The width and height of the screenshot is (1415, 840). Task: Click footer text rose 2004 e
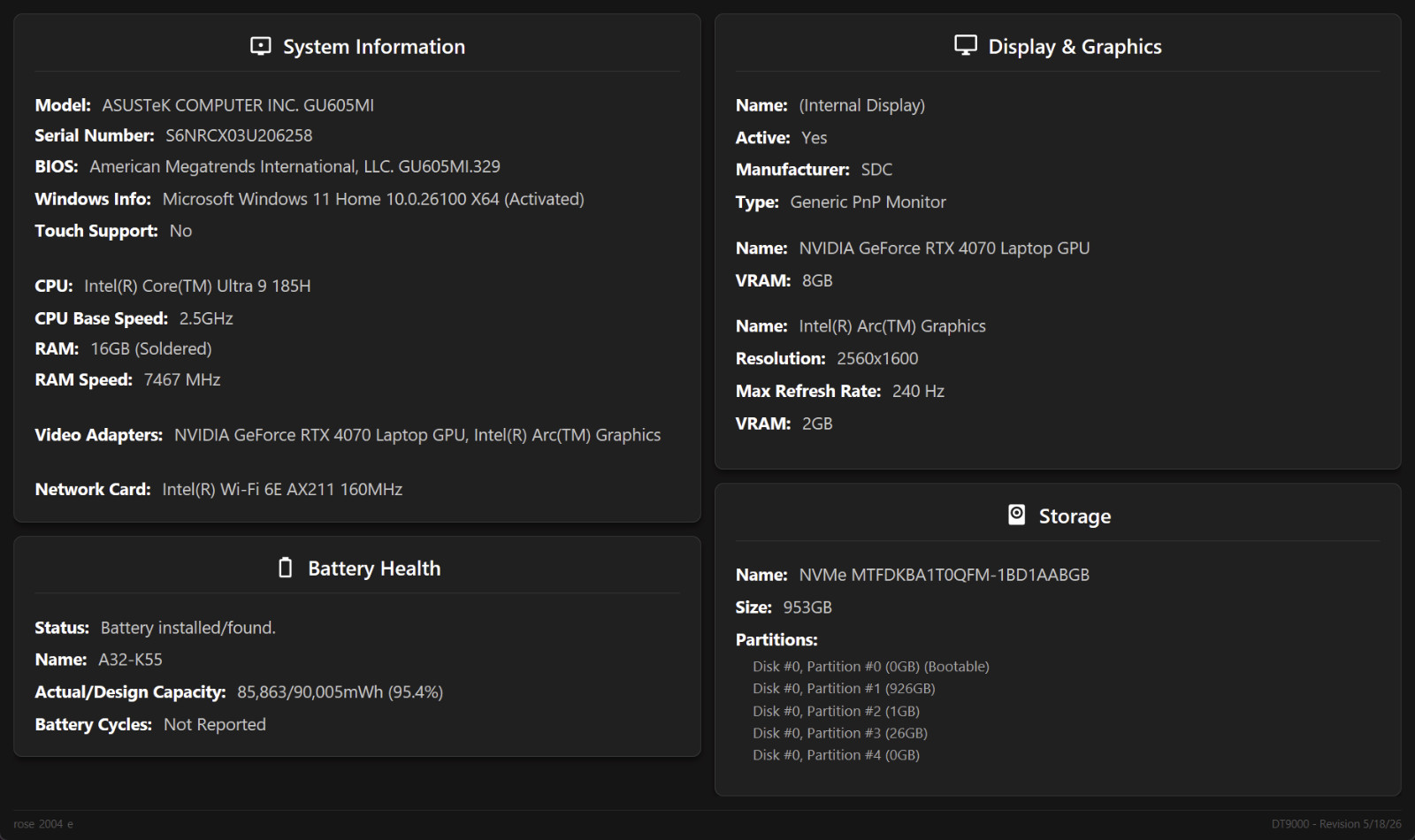coord(43,824)
